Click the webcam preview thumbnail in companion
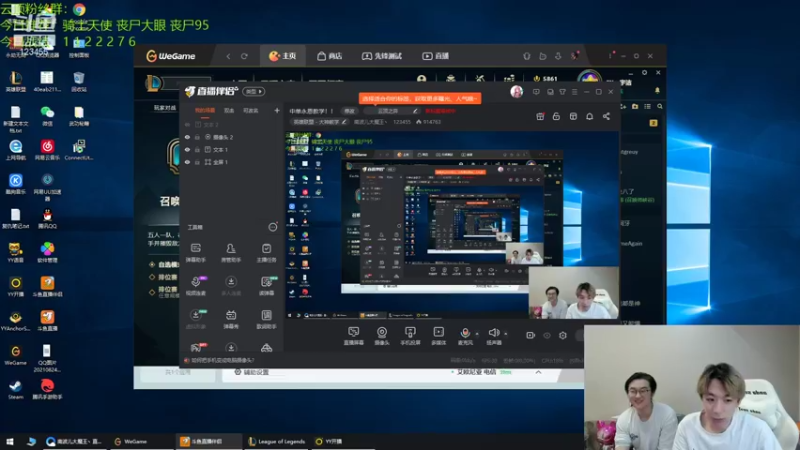The height and width of the screenshot is (450, 800). click(x=573, y=293)
